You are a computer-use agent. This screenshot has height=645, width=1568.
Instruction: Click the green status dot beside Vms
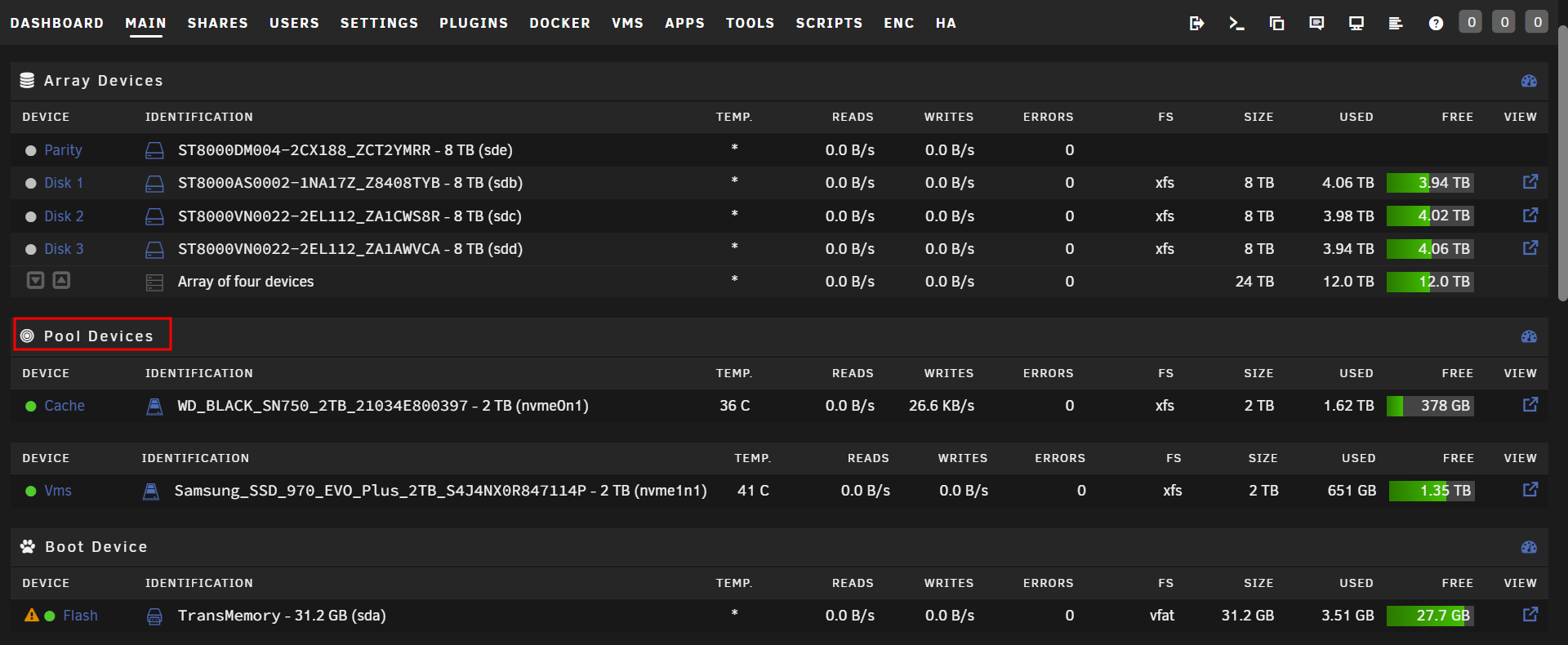(31, 491)
